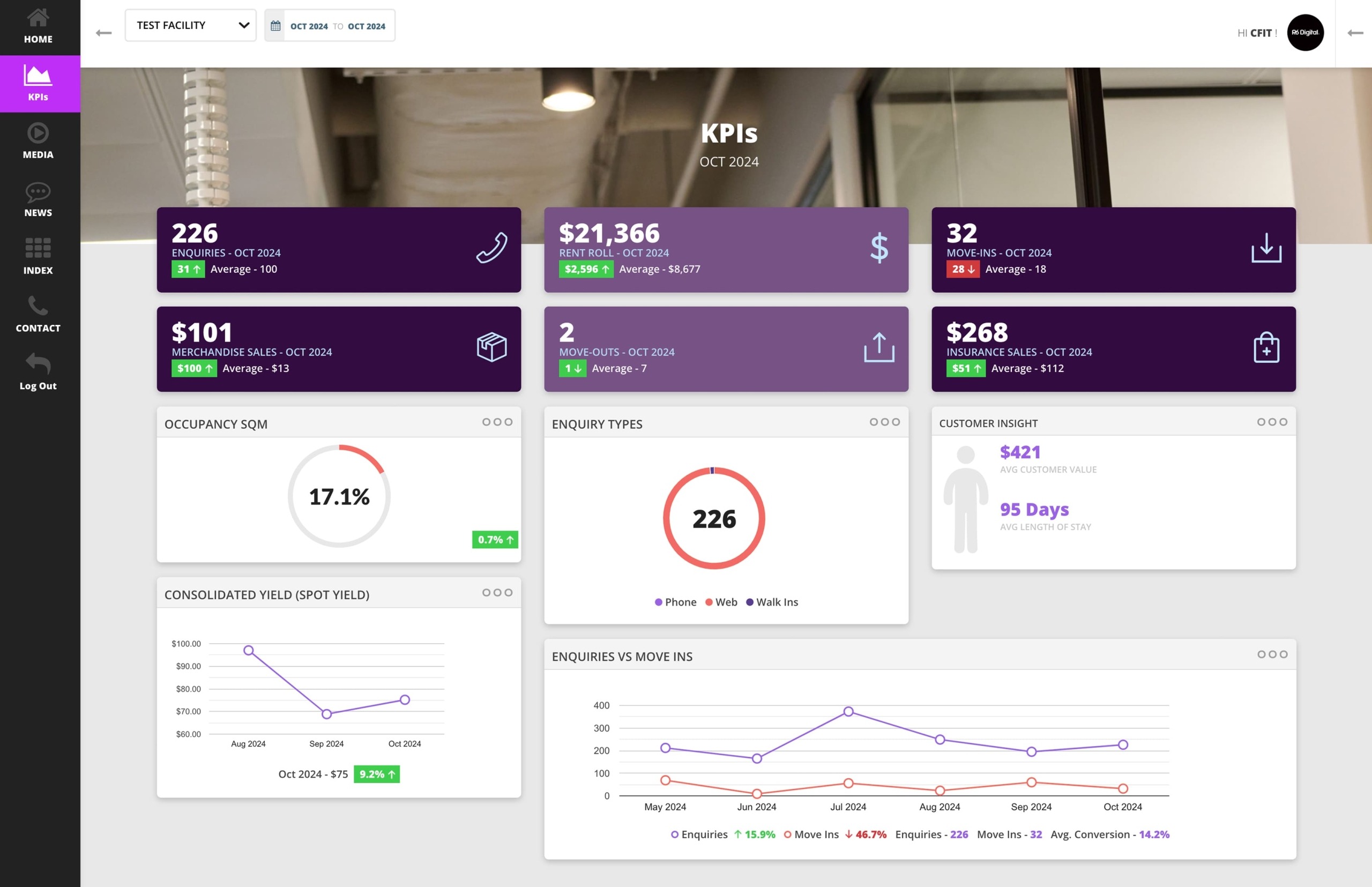Viewport: 1372px width, 887px height.
Task: Open the Test Facility dropdown
Action: pos(191,25)
